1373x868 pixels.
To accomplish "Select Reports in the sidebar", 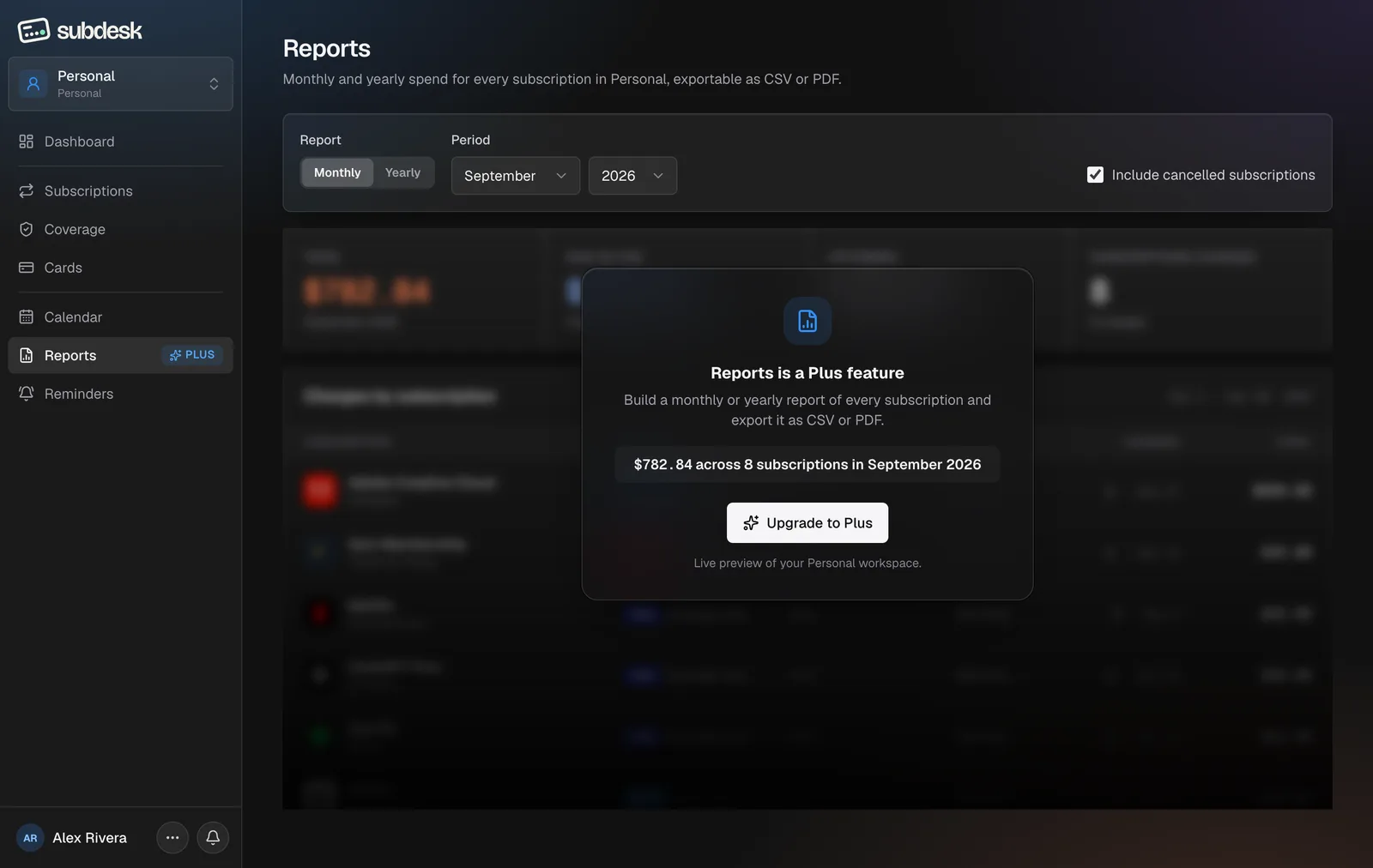I will (120, 355).
